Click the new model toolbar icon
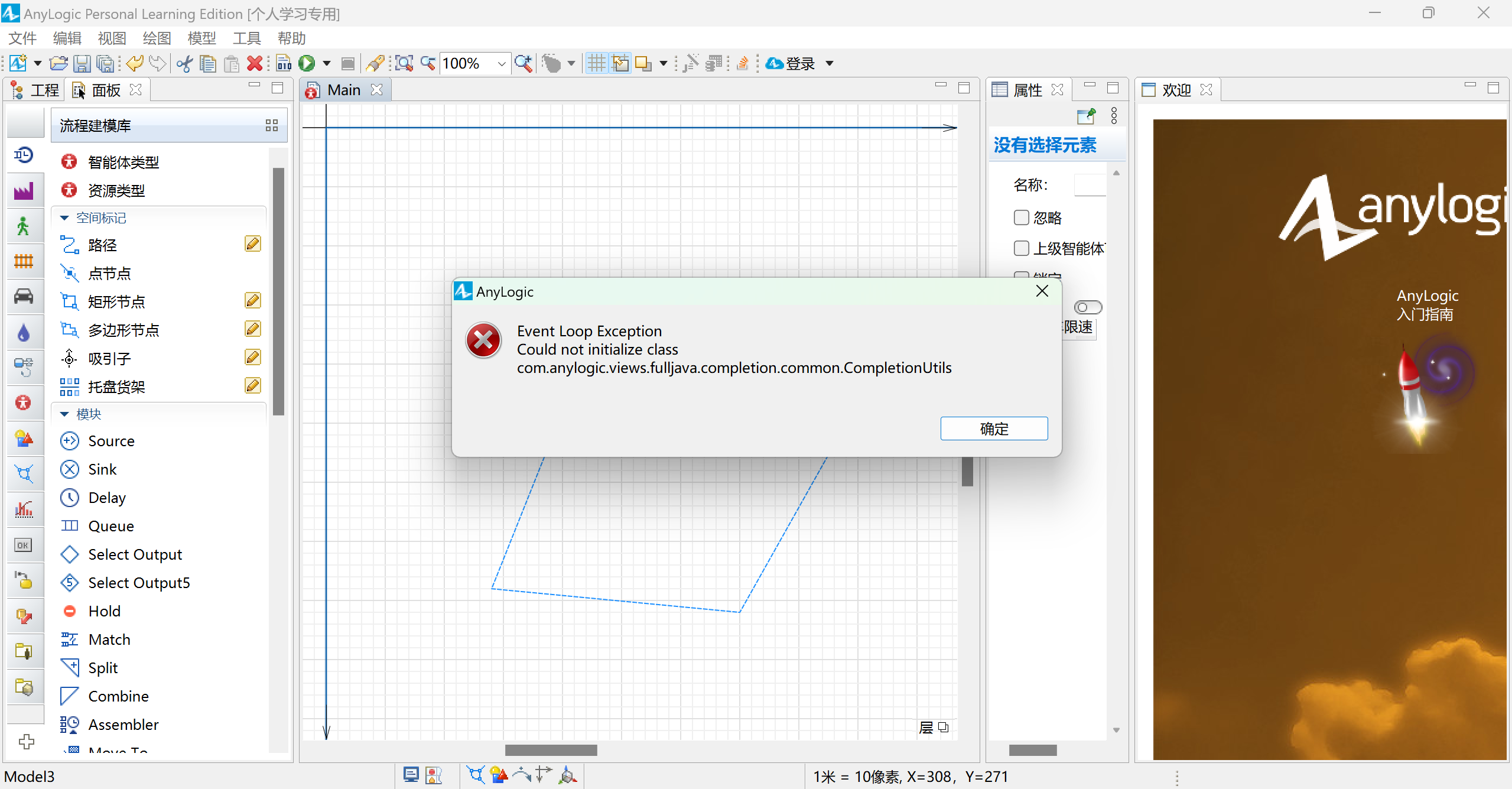Screen dimensions: 1512x789 [18, 63]
